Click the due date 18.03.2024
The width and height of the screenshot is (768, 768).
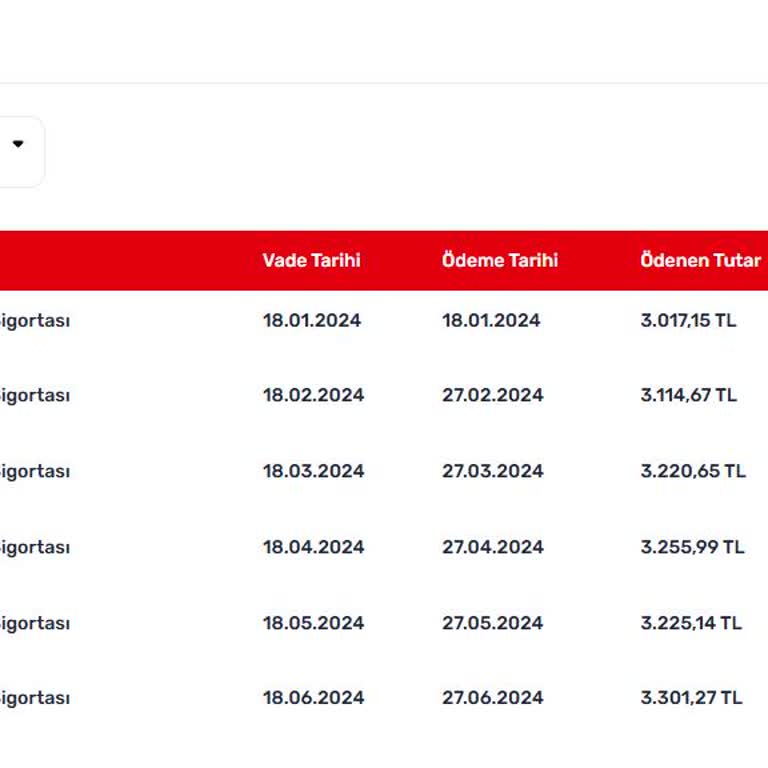coord(313,471)
